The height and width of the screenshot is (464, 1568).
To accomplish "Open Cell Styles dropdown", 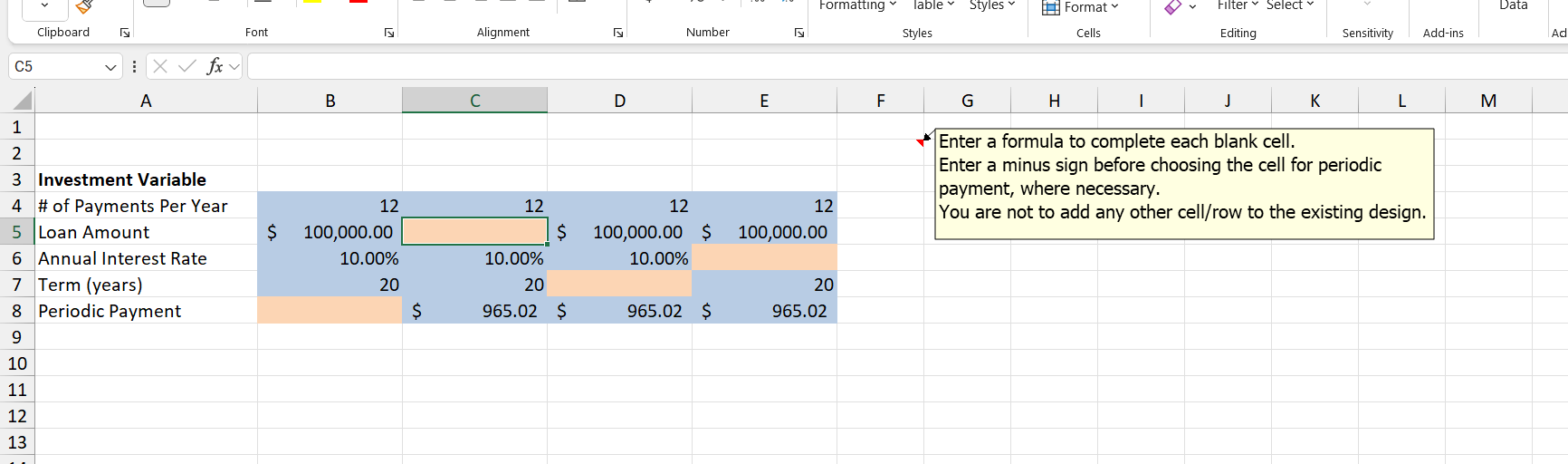I will pos(992,5).
